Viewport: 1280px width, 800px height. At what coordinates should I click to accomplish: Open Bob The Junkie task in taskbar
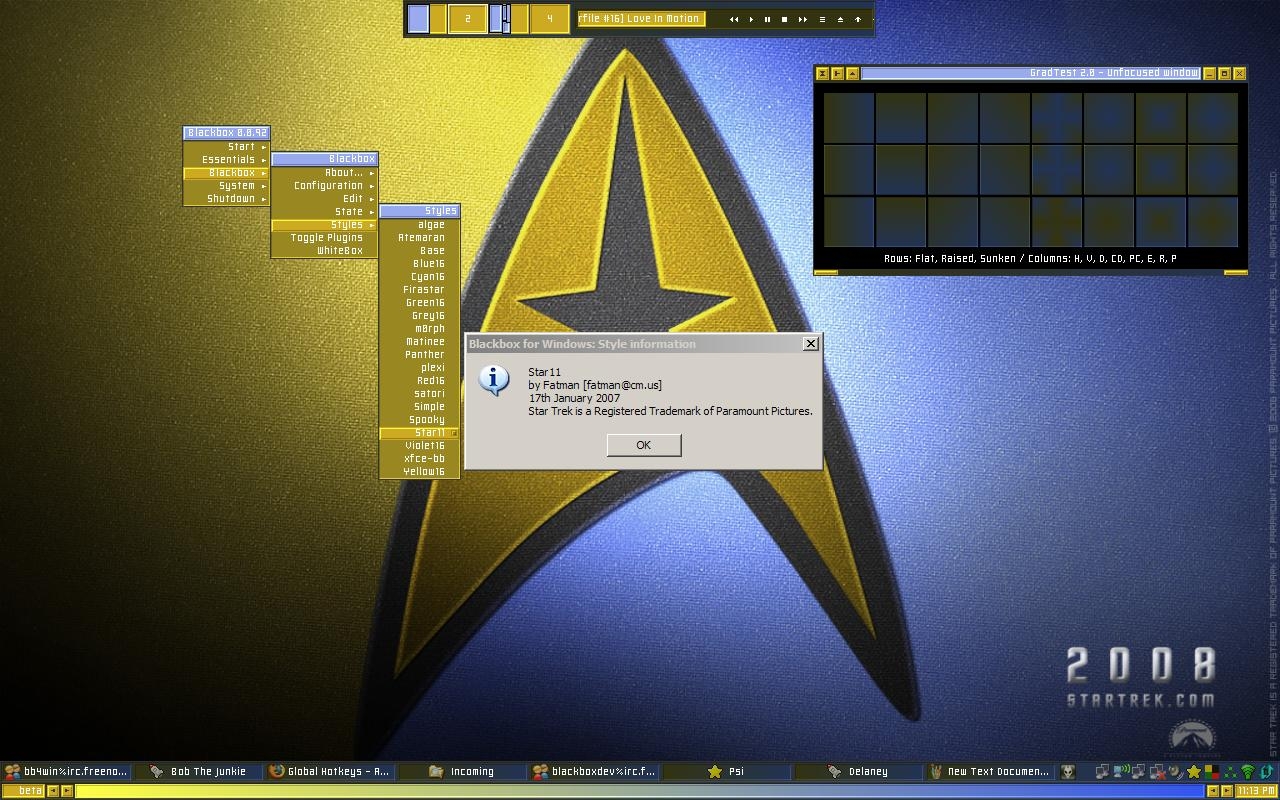(198, 772)
